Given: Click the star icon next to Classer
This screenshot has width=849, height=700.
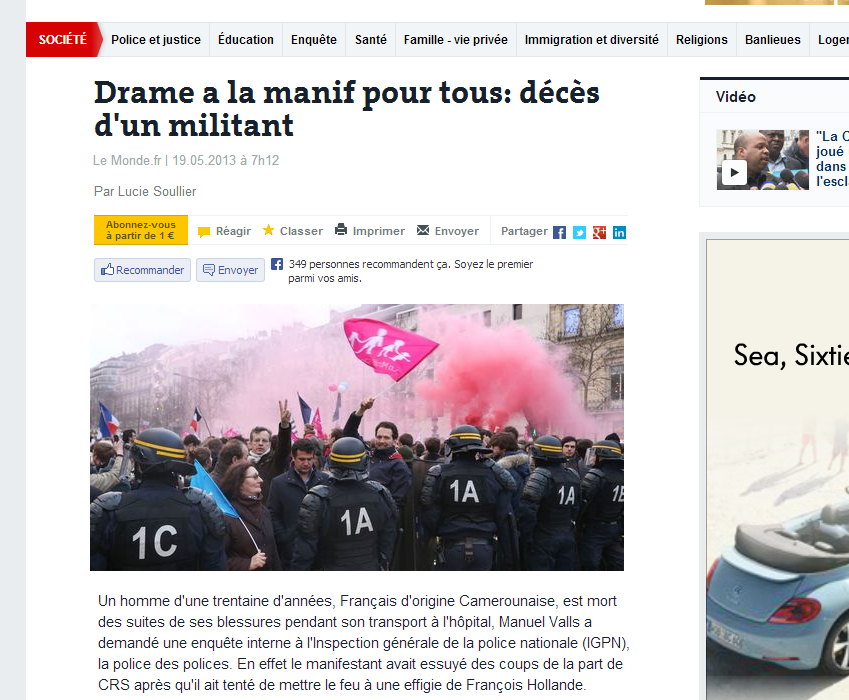Looking at the screenshot, I should pos(269,230).
